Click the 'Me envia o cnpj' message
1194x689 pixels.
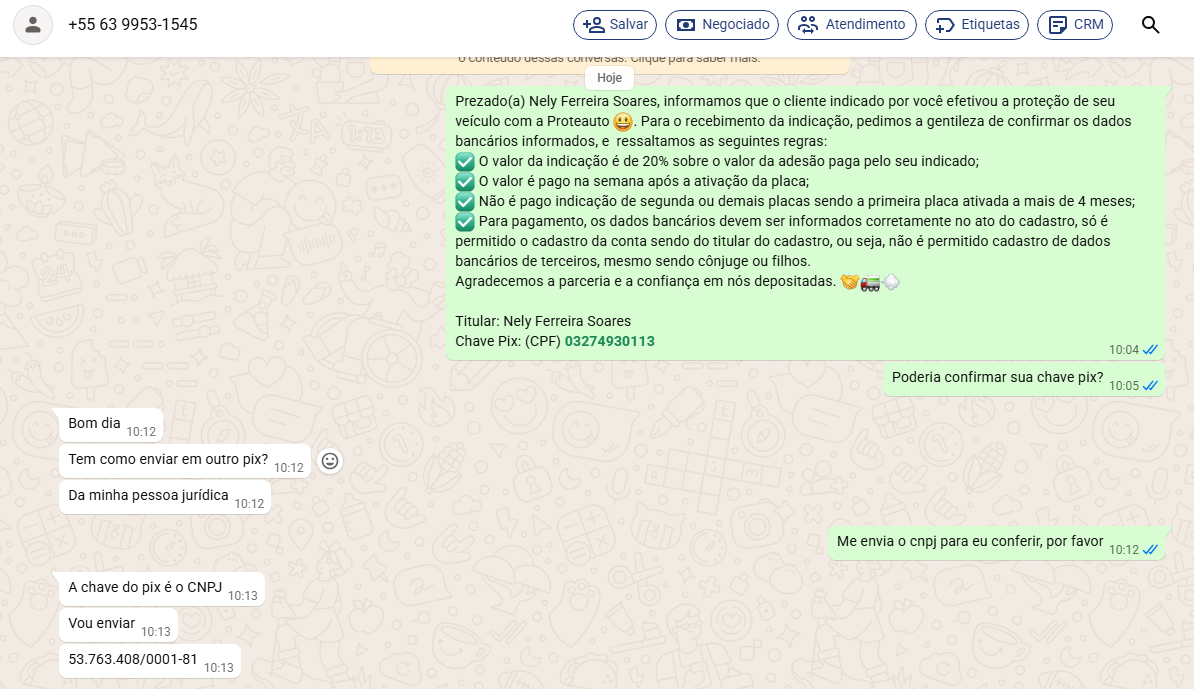969,542
